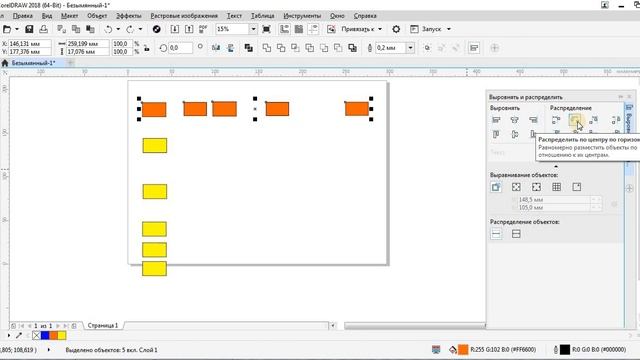This screenshot has width=640, height=360.
Task: Click the Trim shapes icon
Action: 281,48
